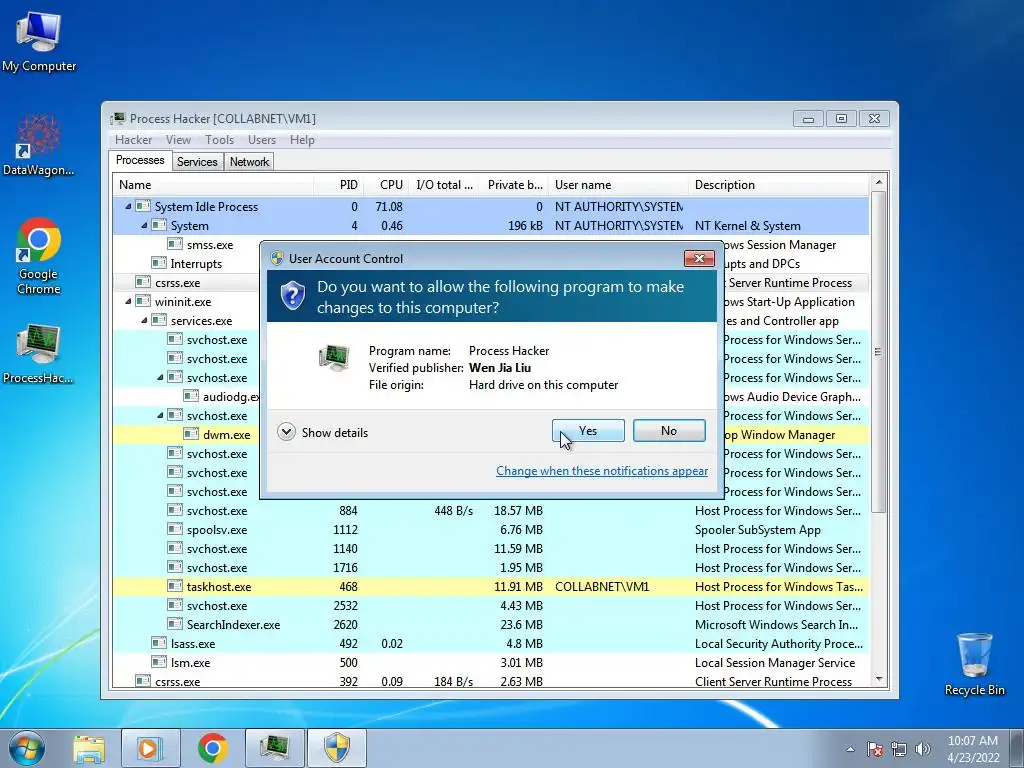This screenshot has height=768, width=1024.
Task: Sort by the Description column header
Action: (779, 185)
